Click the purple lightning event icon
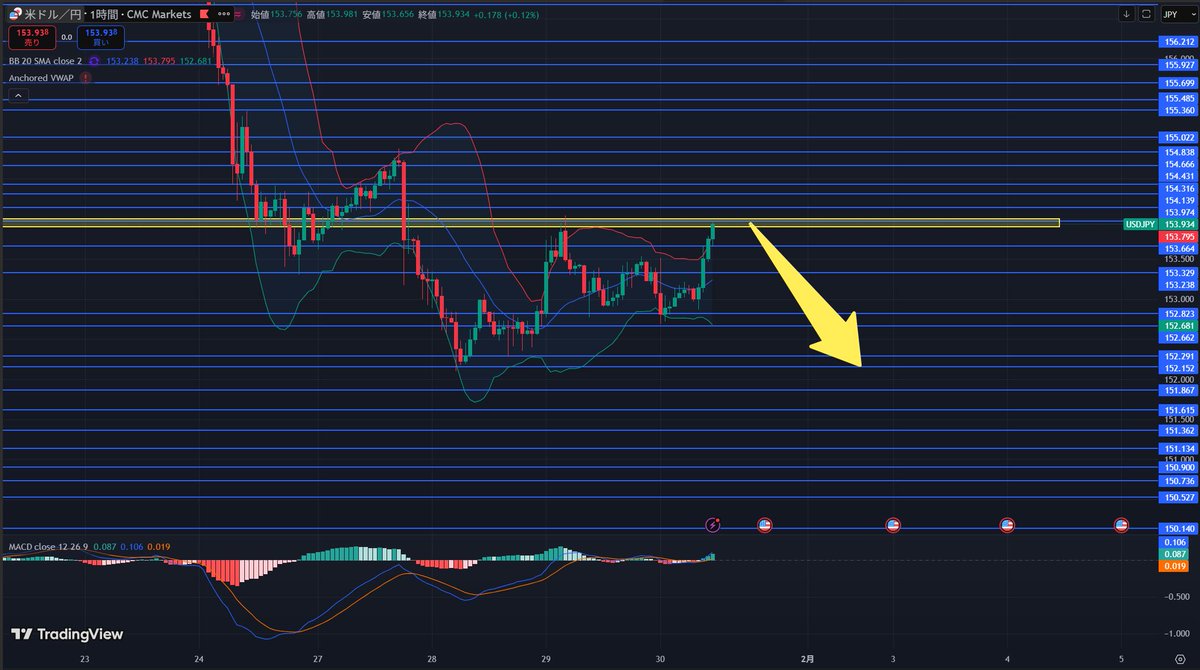 [713, 524]
